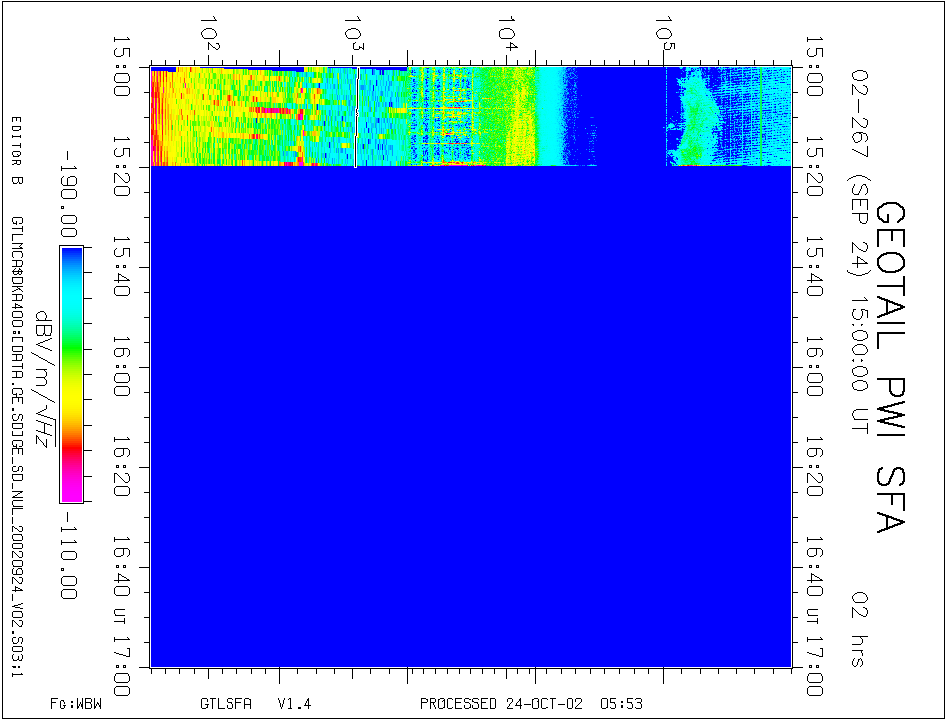
Task: Click the 10⁵ frequency axis label
Action: coord(664,31)
